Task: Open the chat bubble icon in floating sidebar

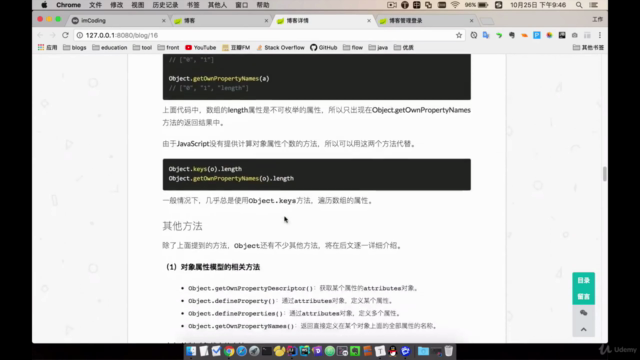Action: 584,313
